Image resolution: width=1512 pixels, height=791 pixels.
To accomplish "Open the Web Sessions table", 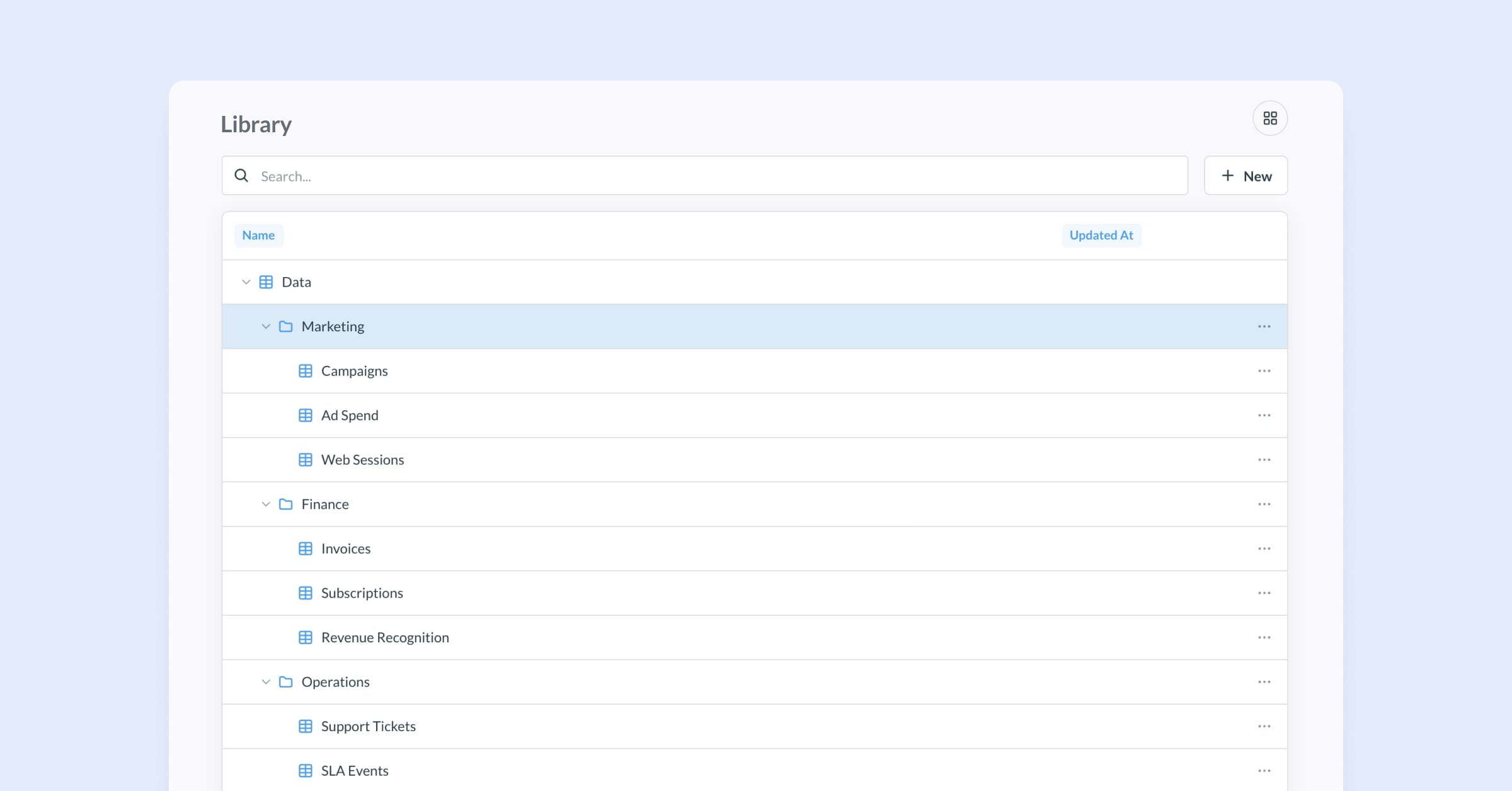I will 362,460.
